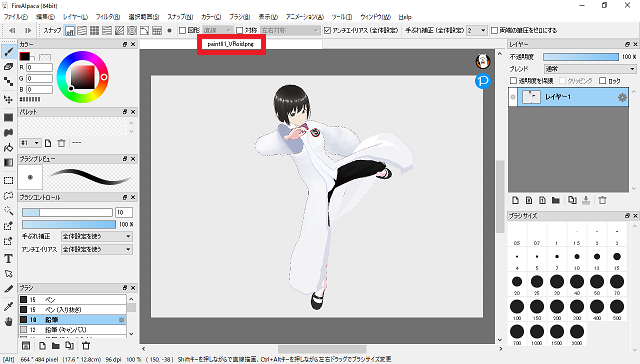This screenshot has width=640, height=364.
Task: Adjust the layer opacity slider
Action: 581,57
